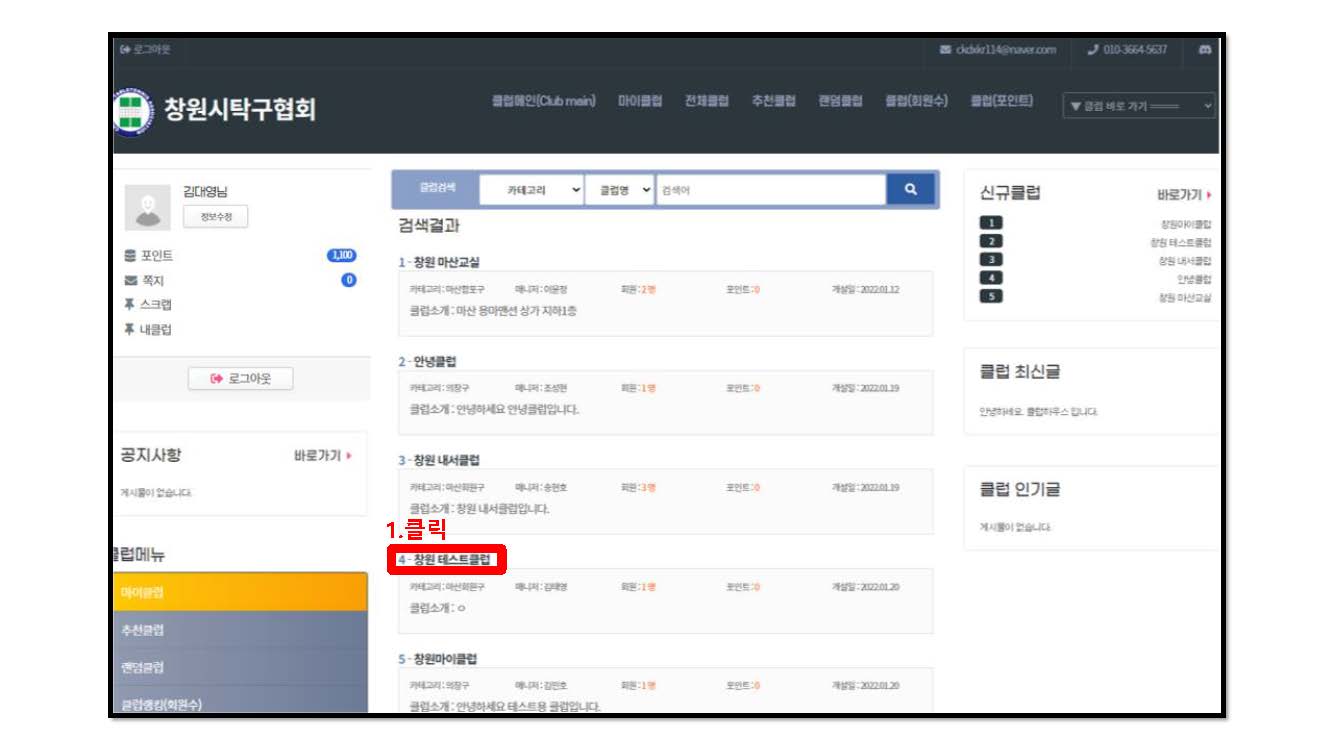Open 클럽(포인트) in top navigation
Screen dimensions: 1334x750
(x=1002, y=101)
